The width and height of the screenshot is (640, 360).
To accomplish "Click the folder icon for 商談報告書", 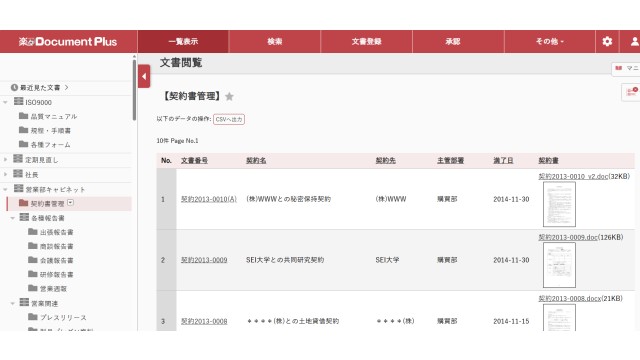I will tap(33, 245).
